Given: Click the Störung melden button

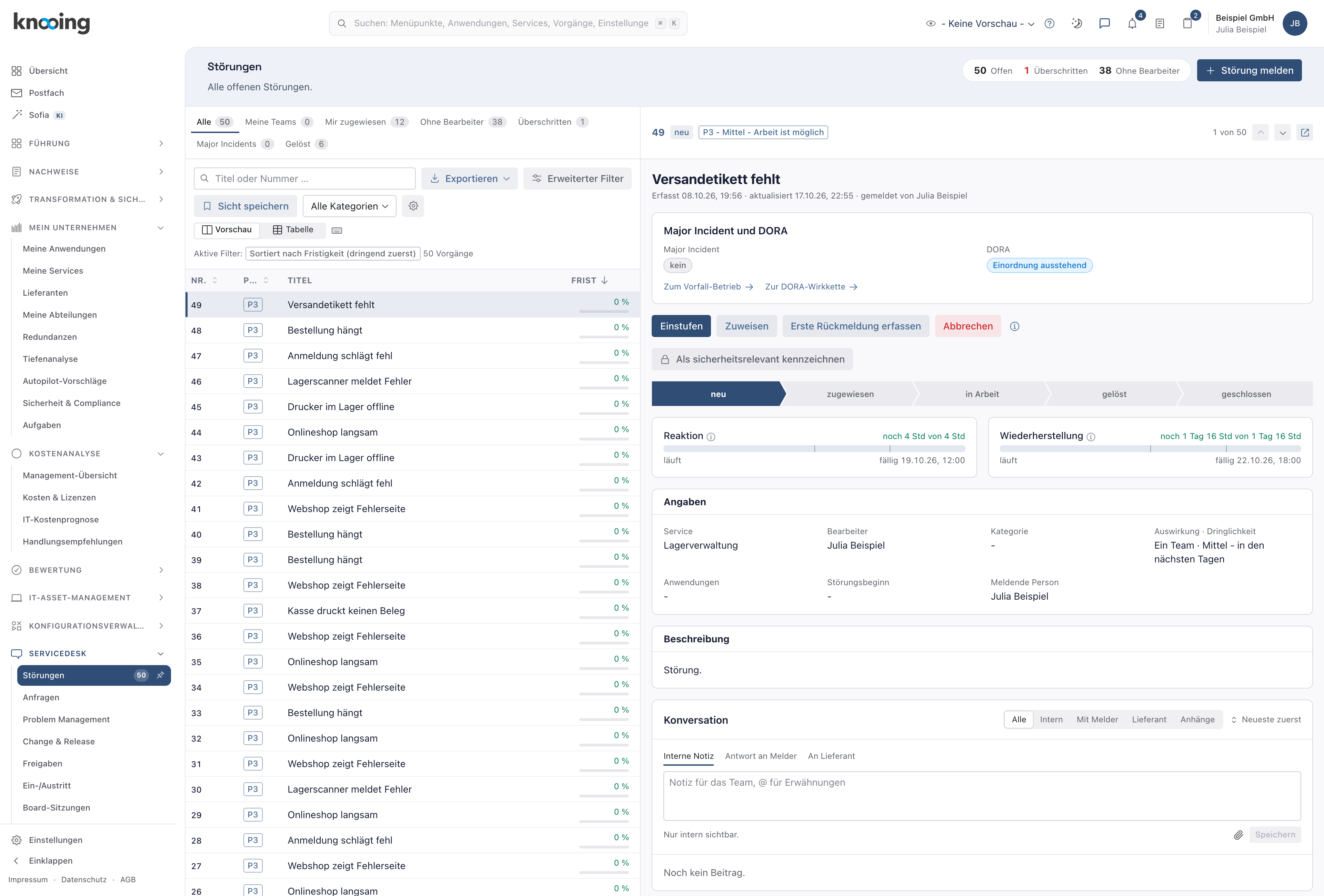Looking at the screenshot, I should [x=1249, y=71].
